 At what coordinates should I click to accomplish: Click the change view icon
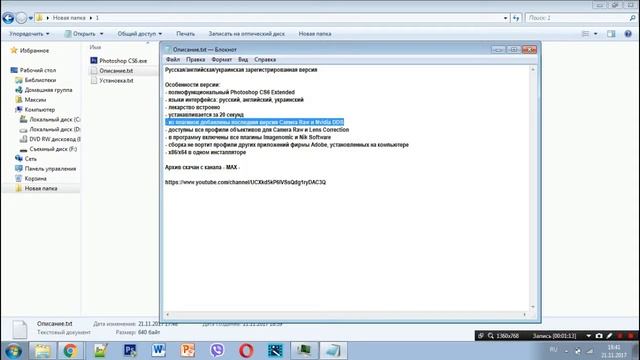tap(585, 34)
